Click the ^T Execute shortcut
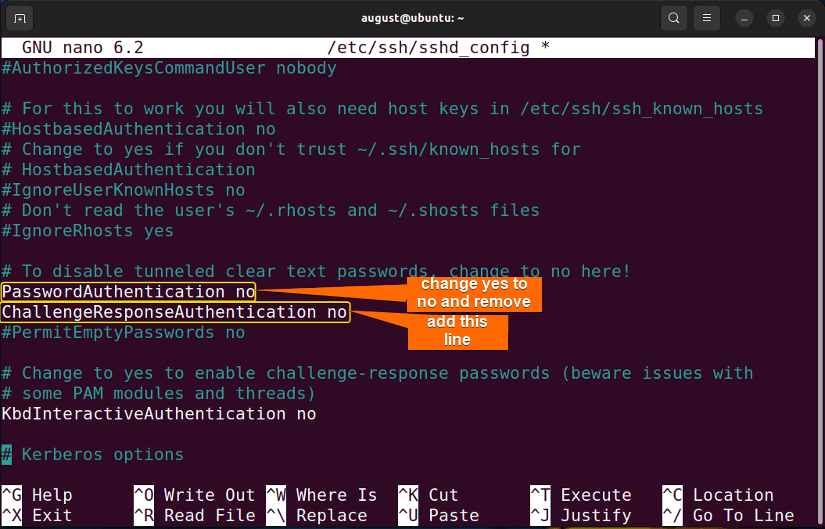 click(x=581, y=495)
